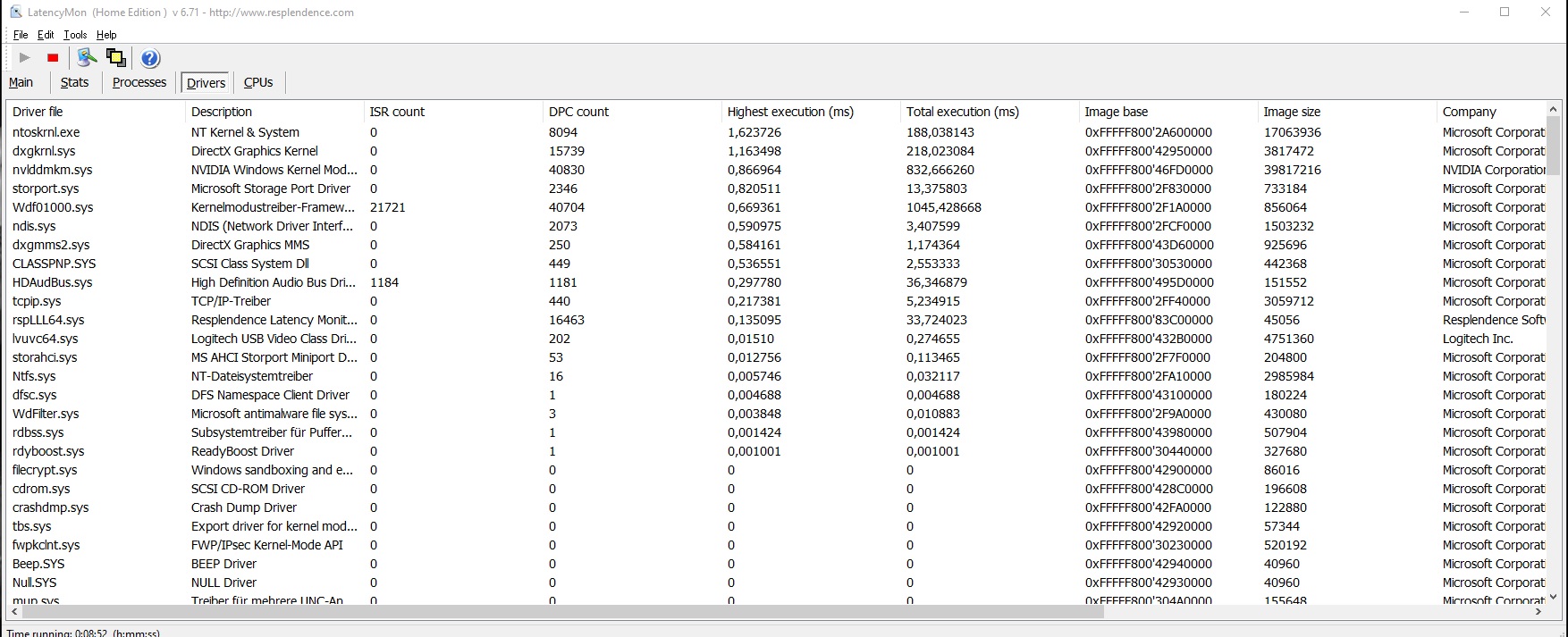The image size is (1568, 637).
Task: Select the Beep.SYS driver row
Action: point(777,564)
